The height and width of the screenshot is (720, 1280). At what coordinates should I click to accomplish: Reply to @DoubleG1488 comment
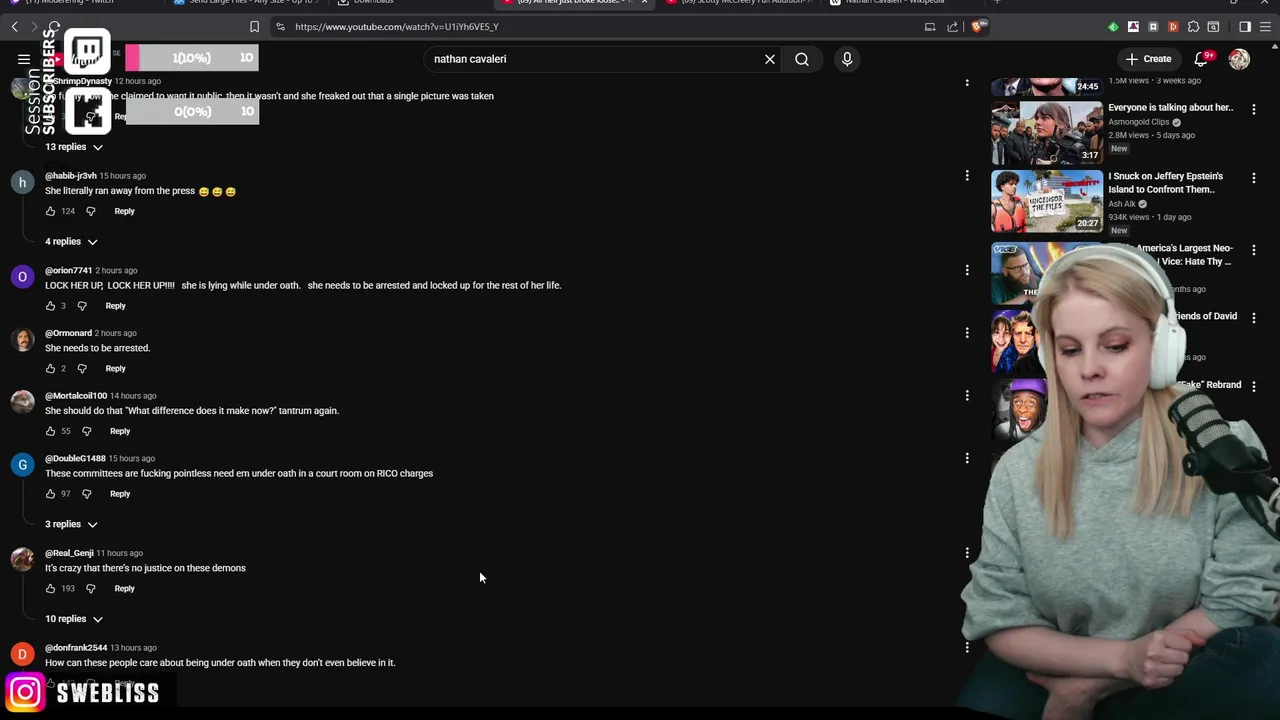click(x=120, y=494)
